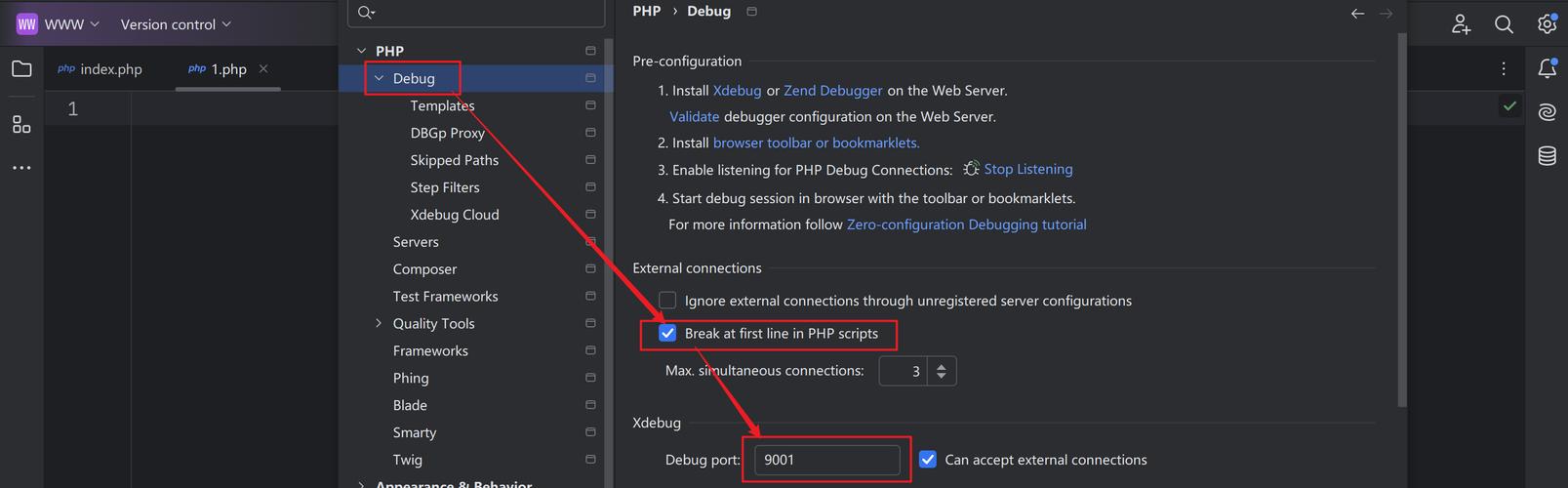The image size is (1568, 488).
Task: Click the PHP breadcrumb
Action: point(646,12)
